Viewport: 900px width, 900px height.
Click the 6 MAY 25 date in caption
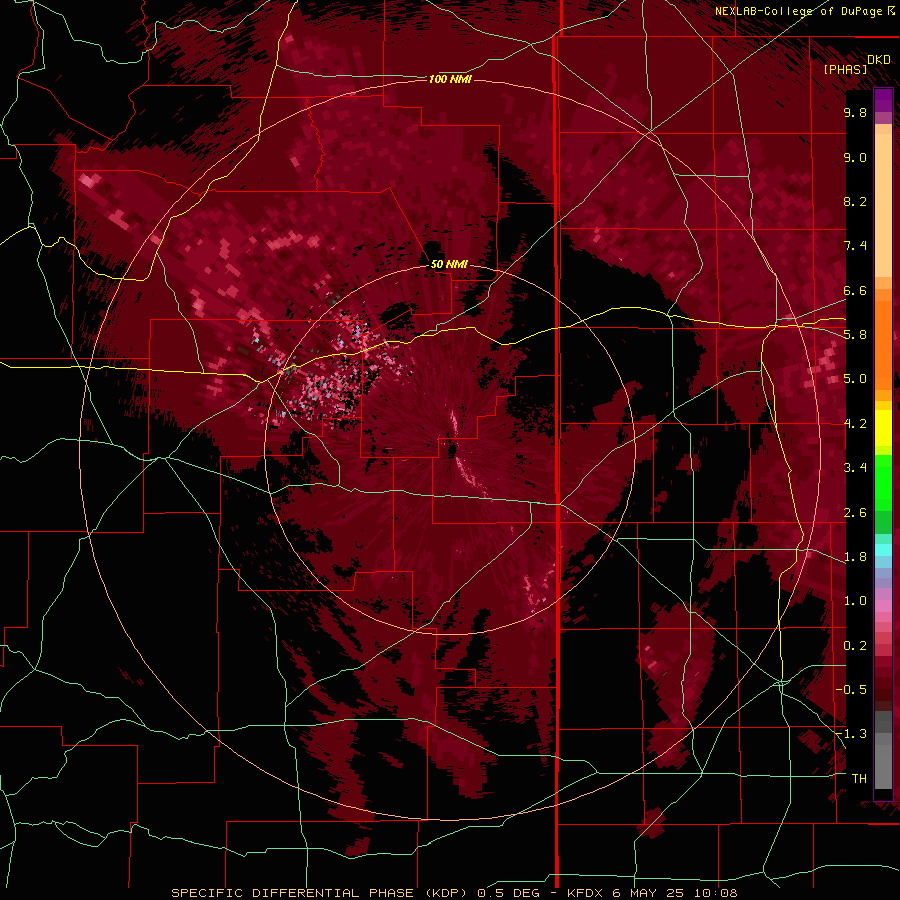click(648, 893)
